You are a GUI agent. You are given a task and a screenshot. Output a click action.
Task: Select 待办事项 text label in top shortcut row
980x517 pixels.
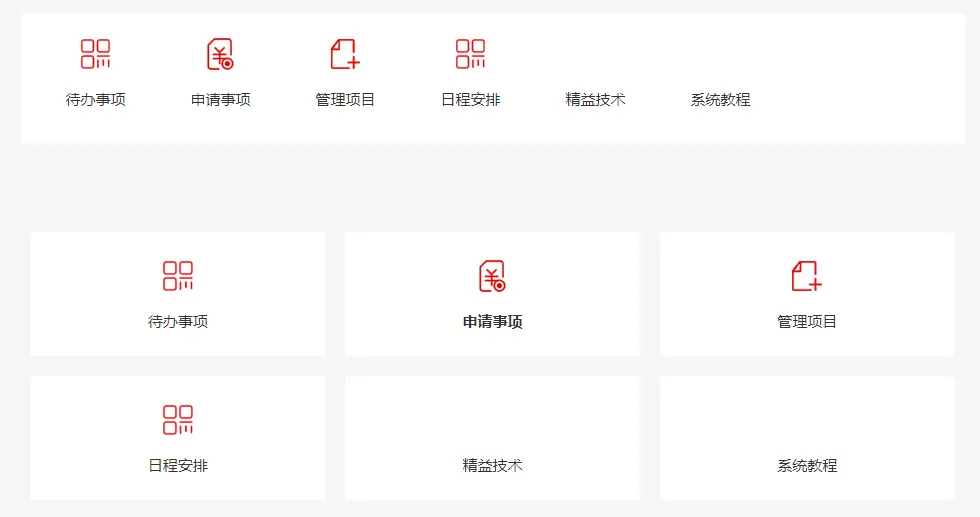click(x=96, y=100)
